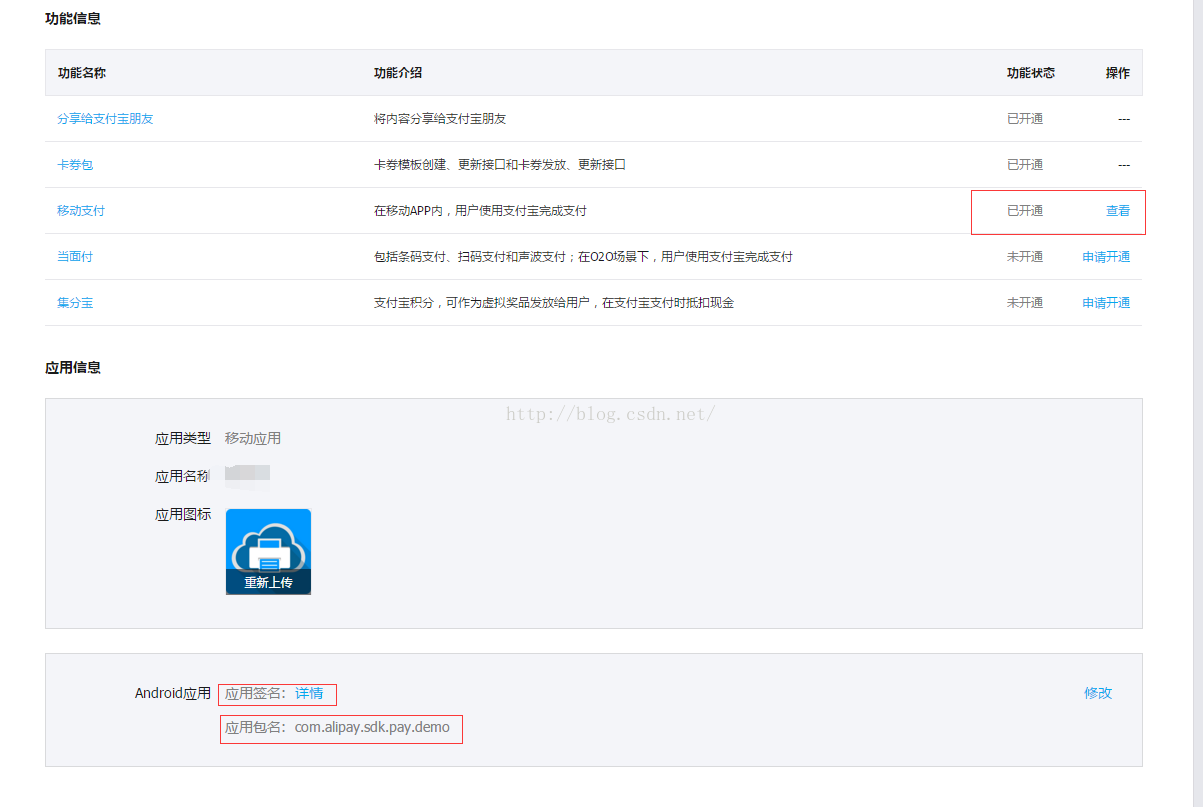Screen dimensions: 1203x807
Task: Click 未开通 status in 当面付 row
Action: pos(1025,256)
